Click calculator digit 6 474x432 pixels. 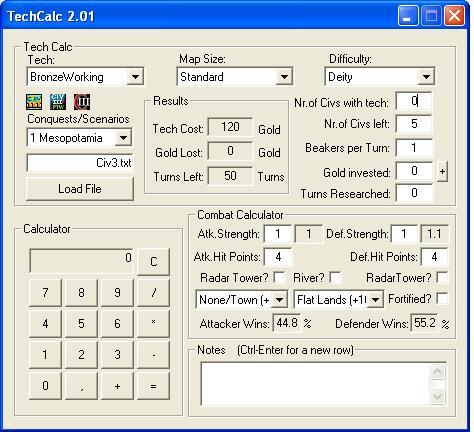[x=117, y=324]
